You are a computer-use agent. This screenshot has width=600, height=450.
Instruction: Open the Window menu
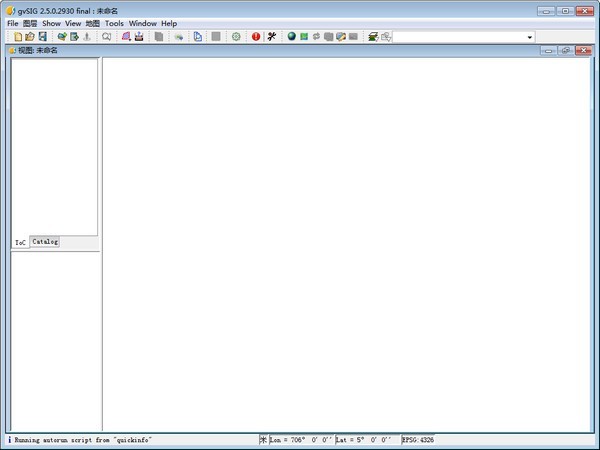point(143,23)
